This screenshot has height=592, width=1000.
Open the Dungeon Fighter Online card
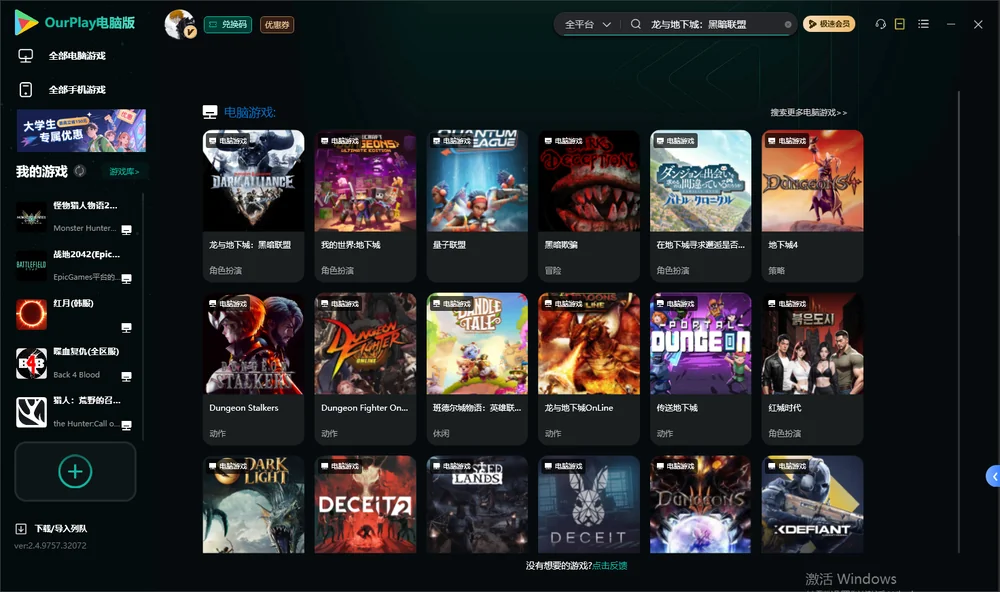(365, 368)
